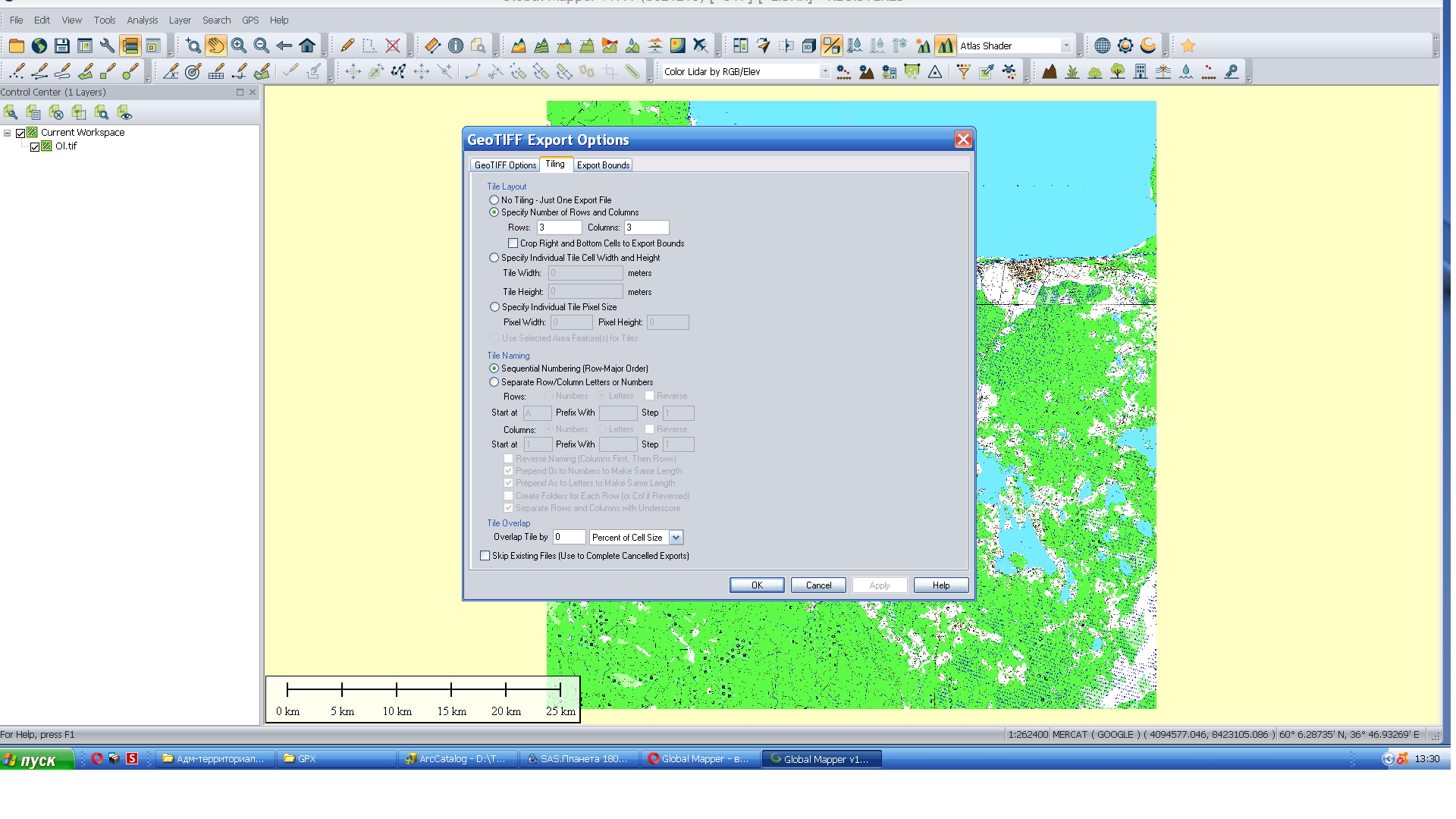Click the Home full view icon

(x=307, y=46)
